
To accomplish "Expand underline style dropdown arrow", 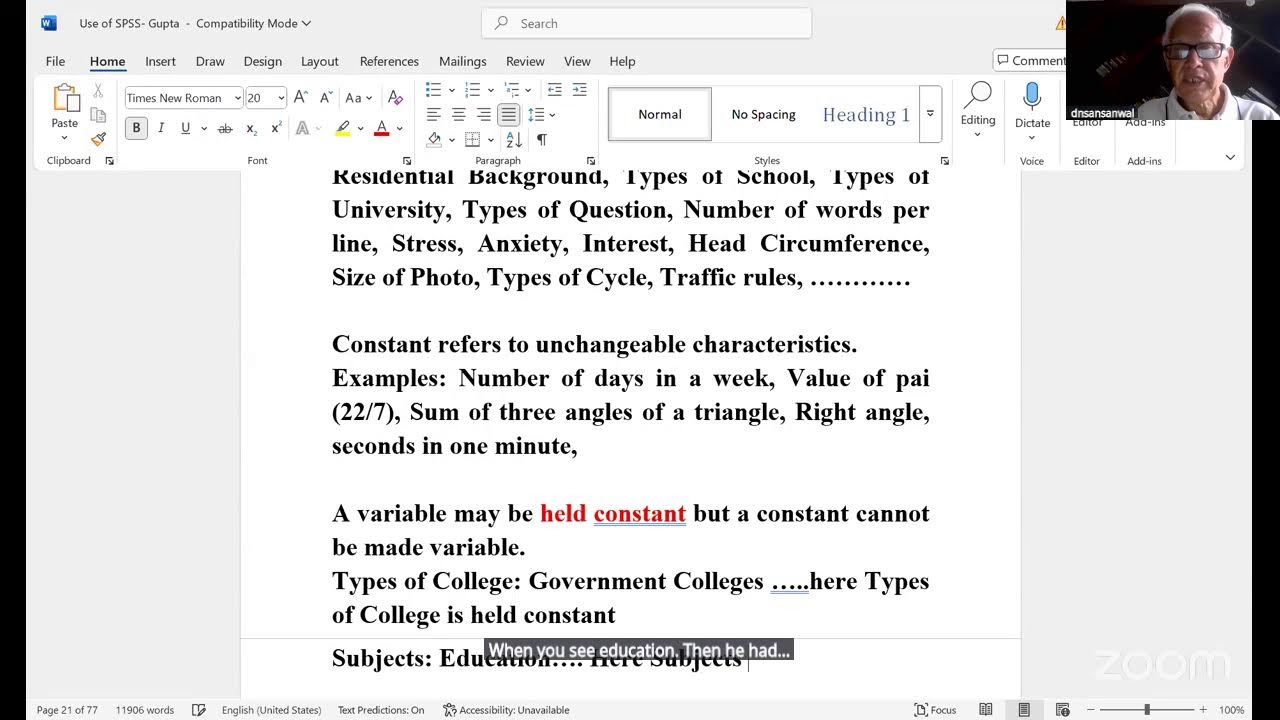I will (204, 128).
